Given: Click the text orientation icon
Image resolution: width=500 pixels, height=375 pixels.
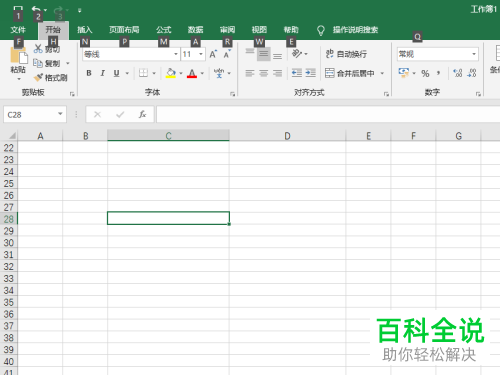Looking at the screenshot, I should [297, 53].
